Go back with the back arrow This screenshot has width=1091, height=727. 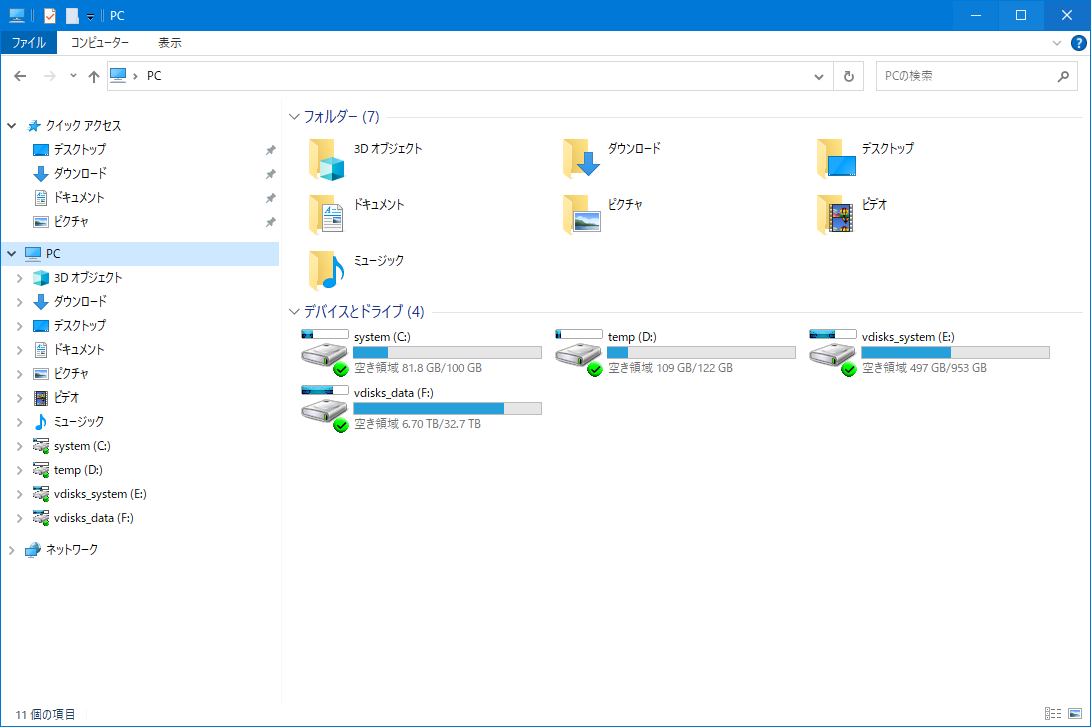[20, 76]
